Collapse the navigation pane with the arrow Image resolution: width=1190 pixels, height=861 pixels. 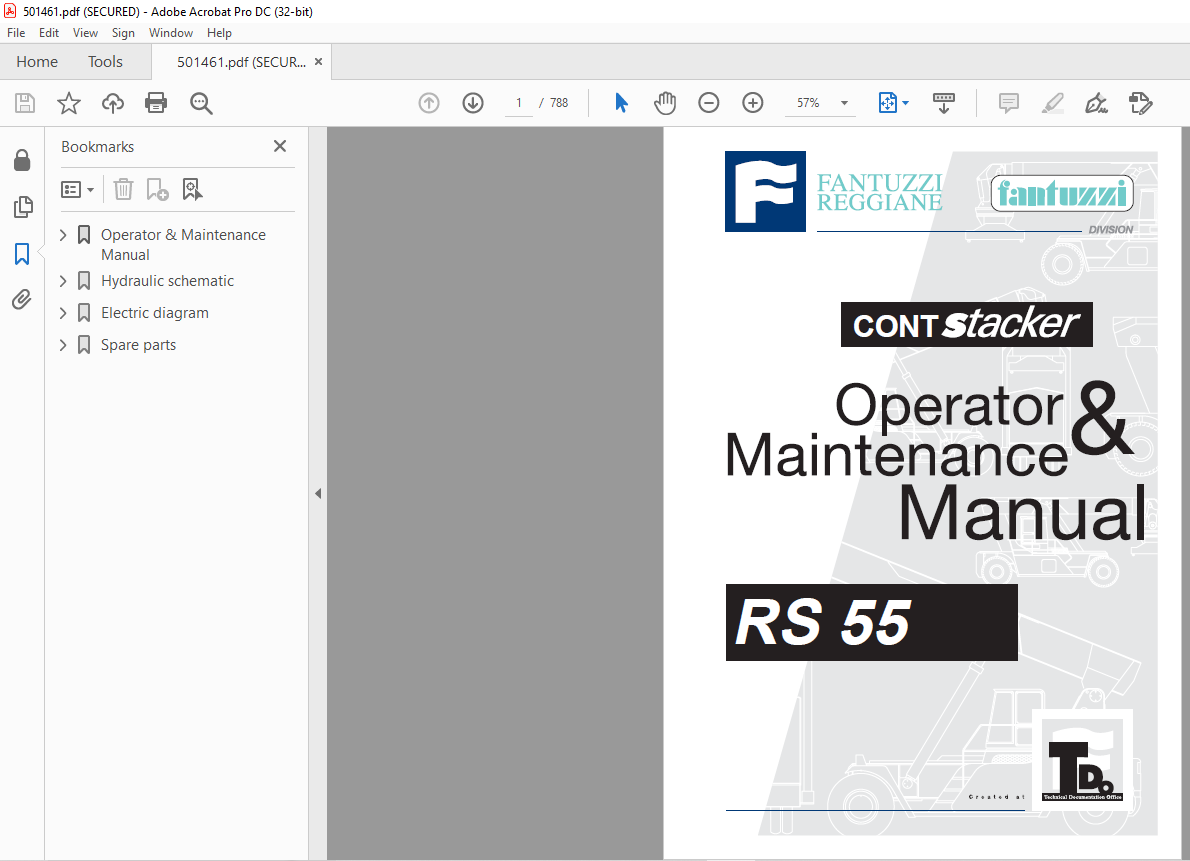318,494
